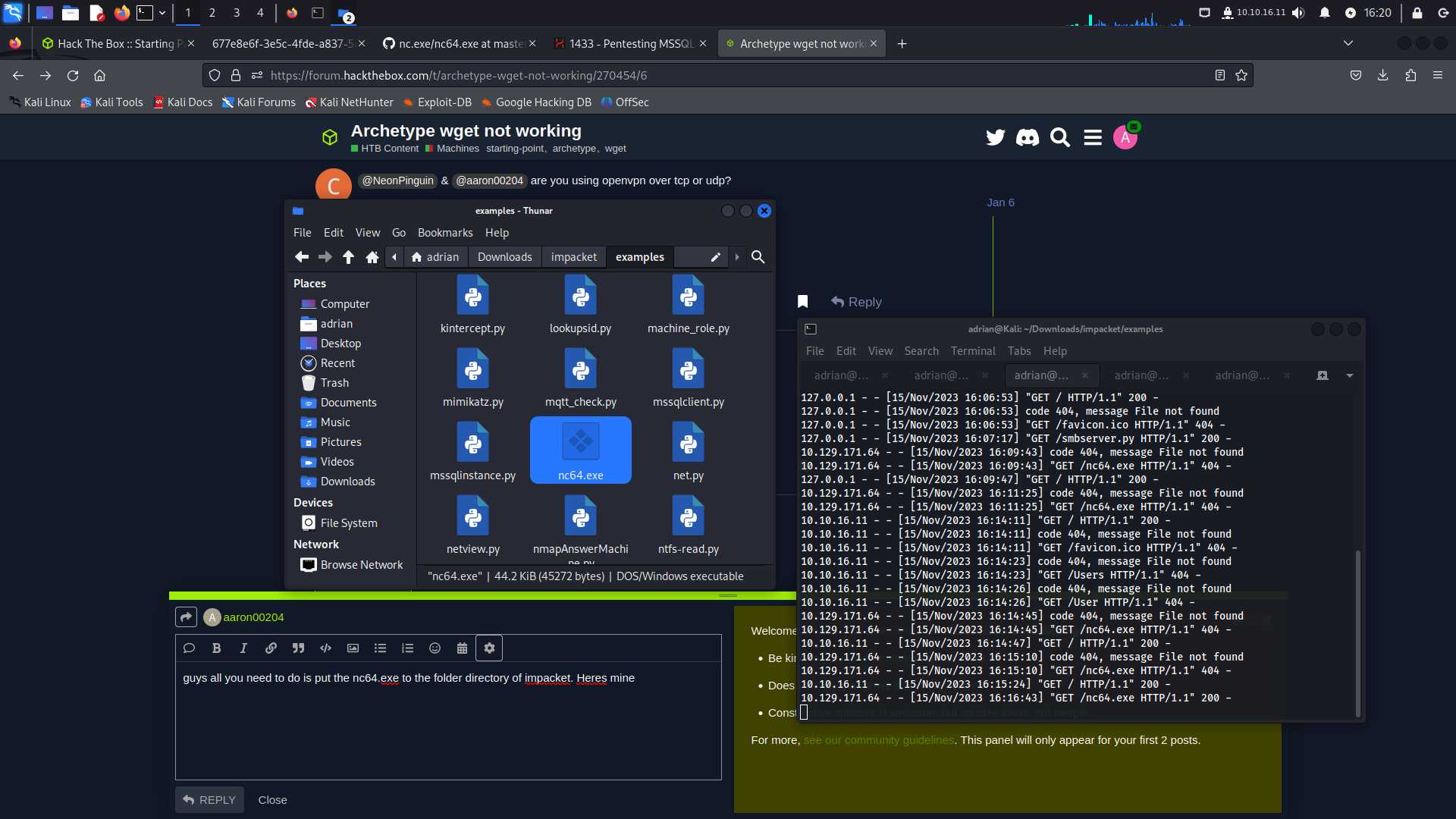Open Thunar search
The image size is (1456, 819).
(758, 257)
